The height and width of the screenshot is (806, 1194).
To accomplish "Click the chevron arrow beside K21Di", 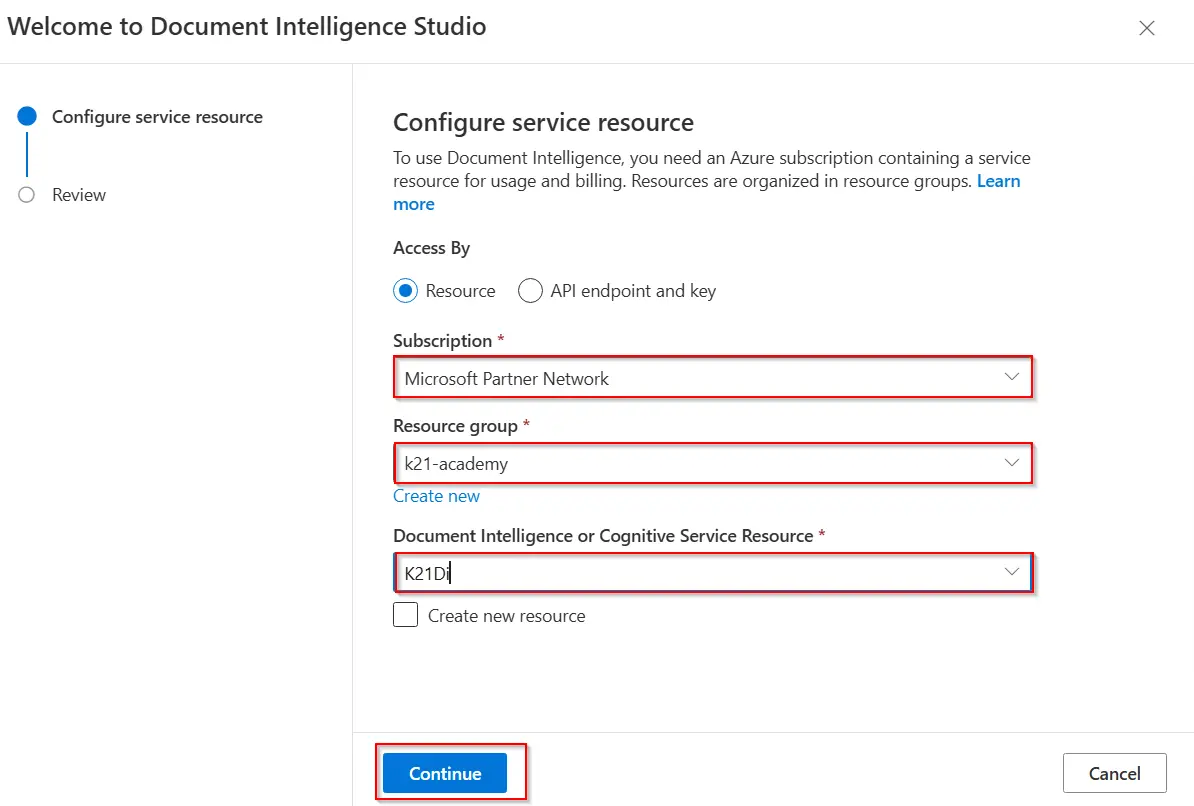I will [x=1011, y=572].
